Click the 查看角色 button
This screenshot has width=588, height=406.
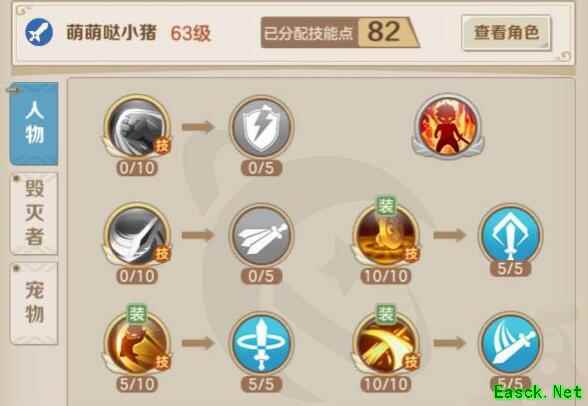(x=506, y=33)
